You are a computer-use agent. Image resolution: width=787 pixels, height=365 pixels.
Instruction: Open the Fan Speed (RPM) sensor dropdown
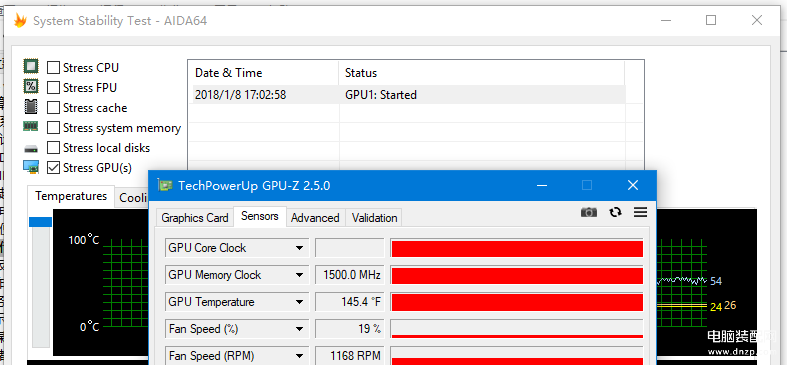[299, 356]
